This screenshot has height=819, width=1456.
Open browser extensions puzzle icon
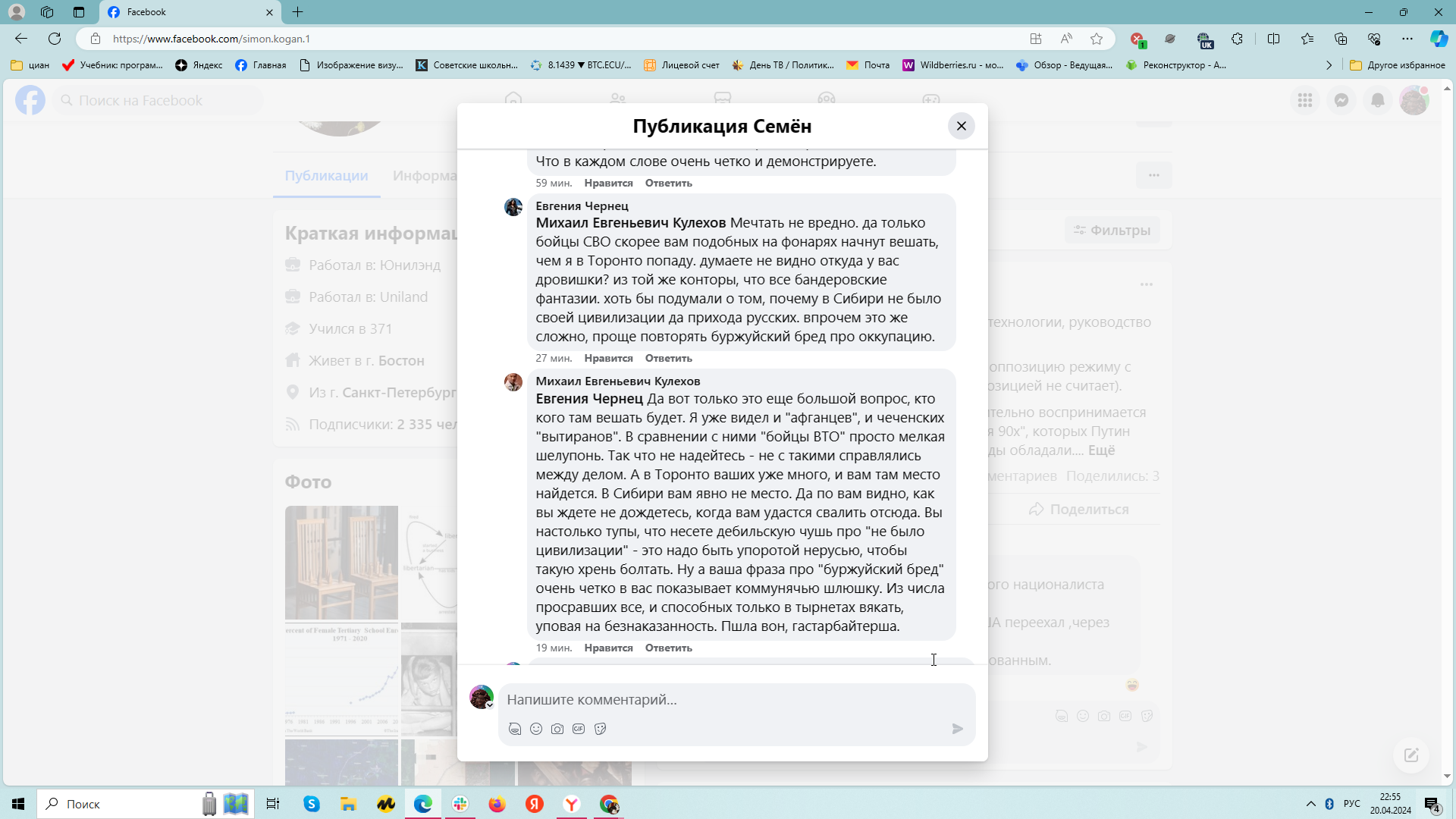(1237, 39)
